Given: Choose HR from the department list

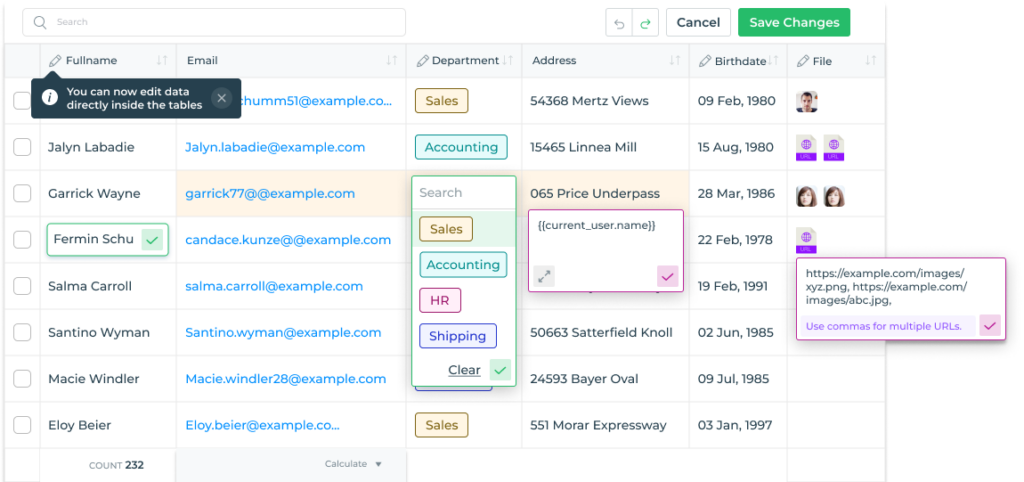Looking at the screenshot, I should tap(440, 301).
